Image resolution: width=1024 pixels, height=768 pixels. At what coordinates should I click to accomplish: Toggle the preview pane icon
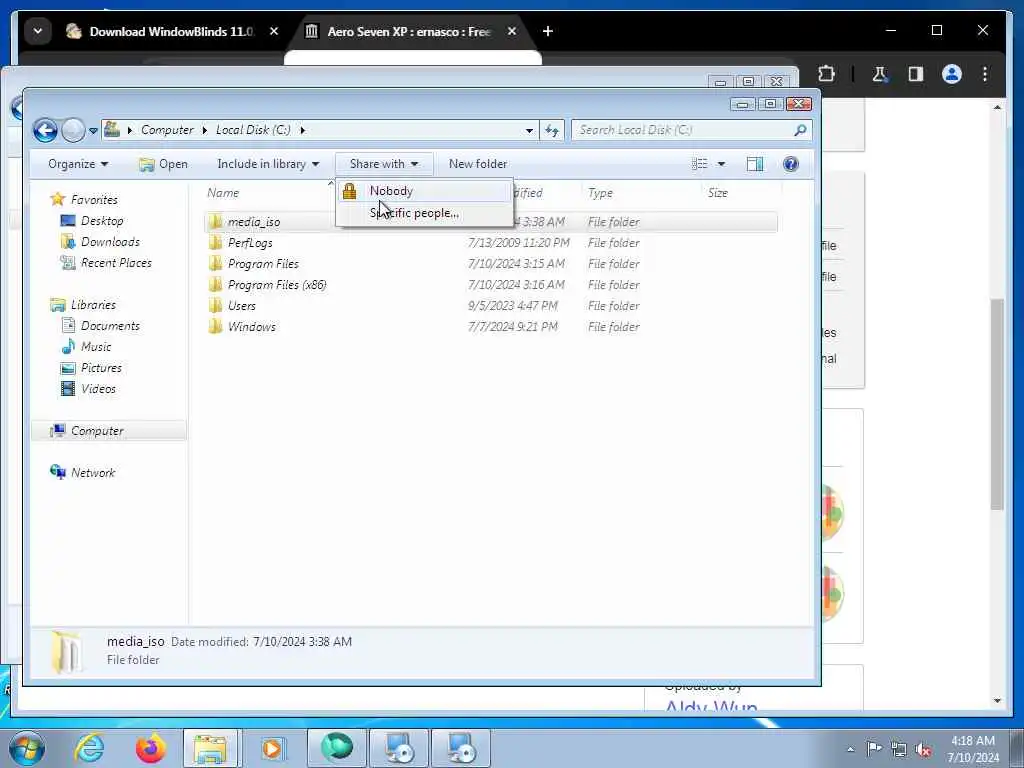coord(755,164)
